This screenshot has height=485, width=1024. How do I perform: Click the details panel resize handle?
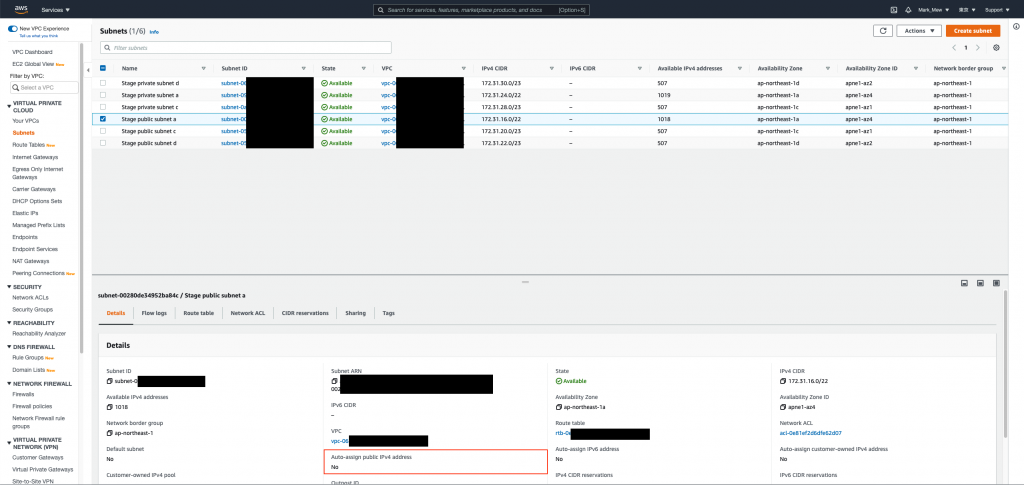pos(525,282)
